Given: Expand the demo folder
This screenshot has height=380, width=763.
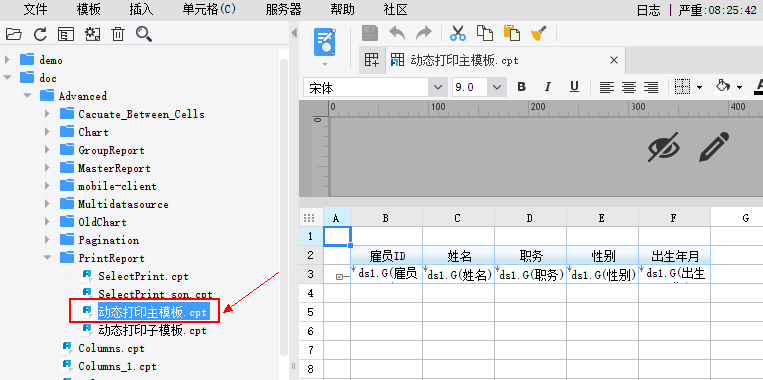Looking at the screenshot, I should click(7, 60).
